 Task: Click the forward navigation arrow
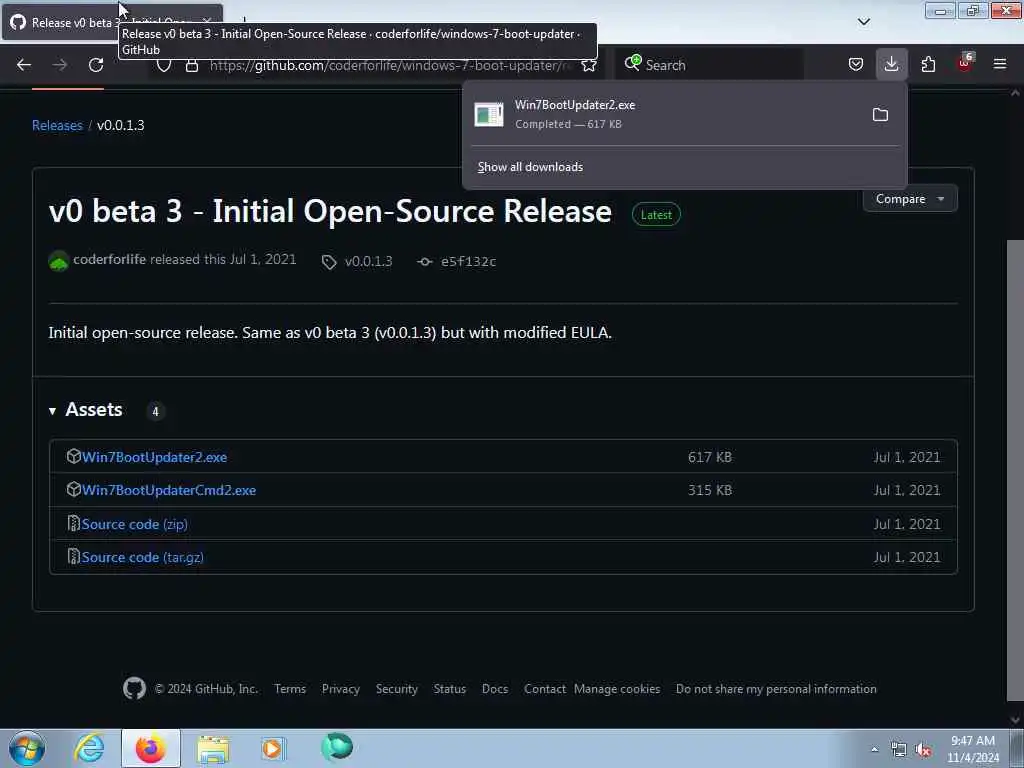click(x=59, y=65)
